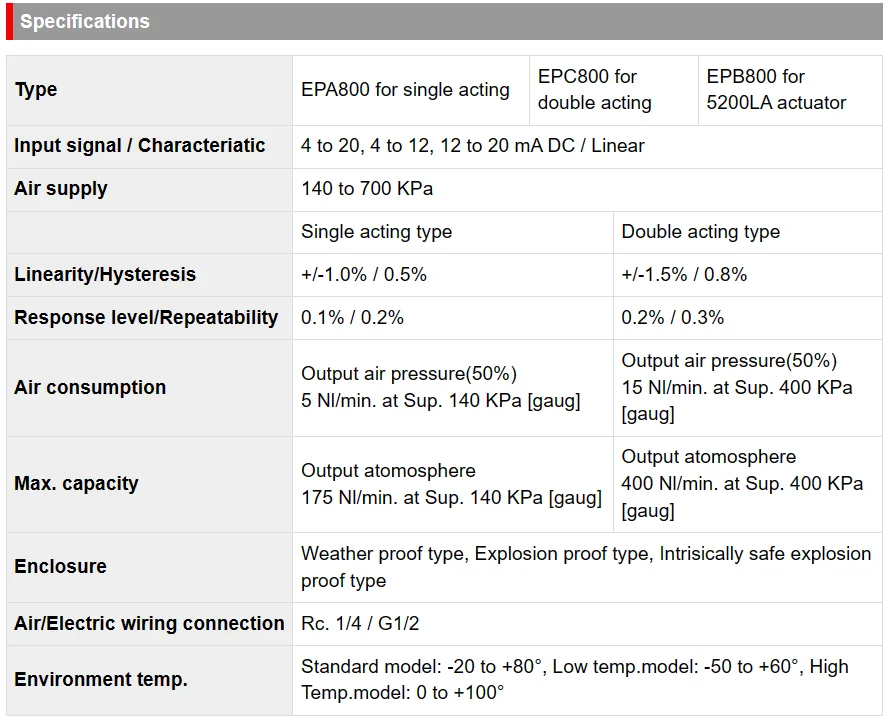Click the Environment temp. row label
The image size is (888, 723).
pos(101,680)
